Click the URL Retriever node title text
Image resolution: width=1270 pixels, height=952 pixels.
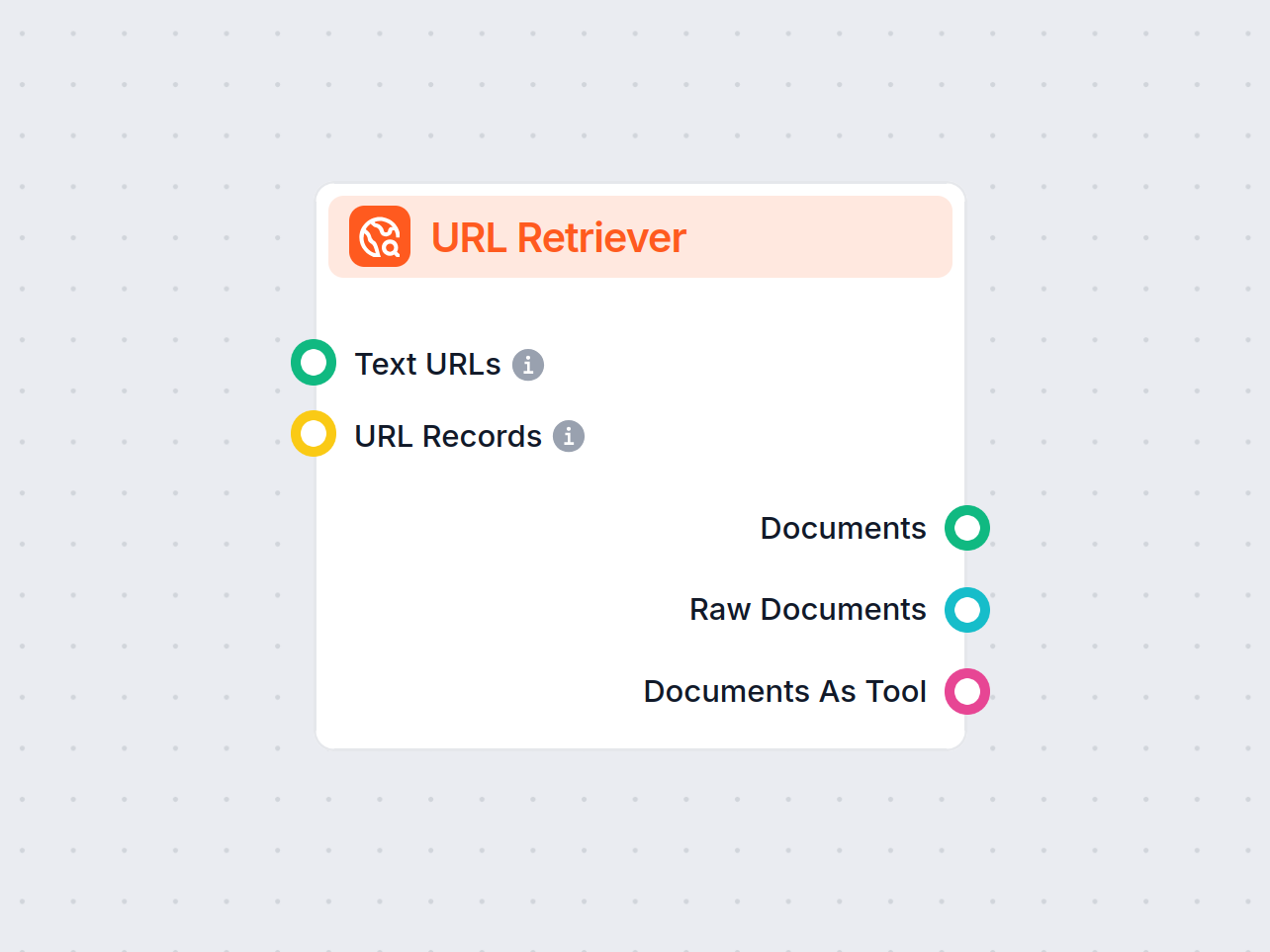[x=559, y=238]
